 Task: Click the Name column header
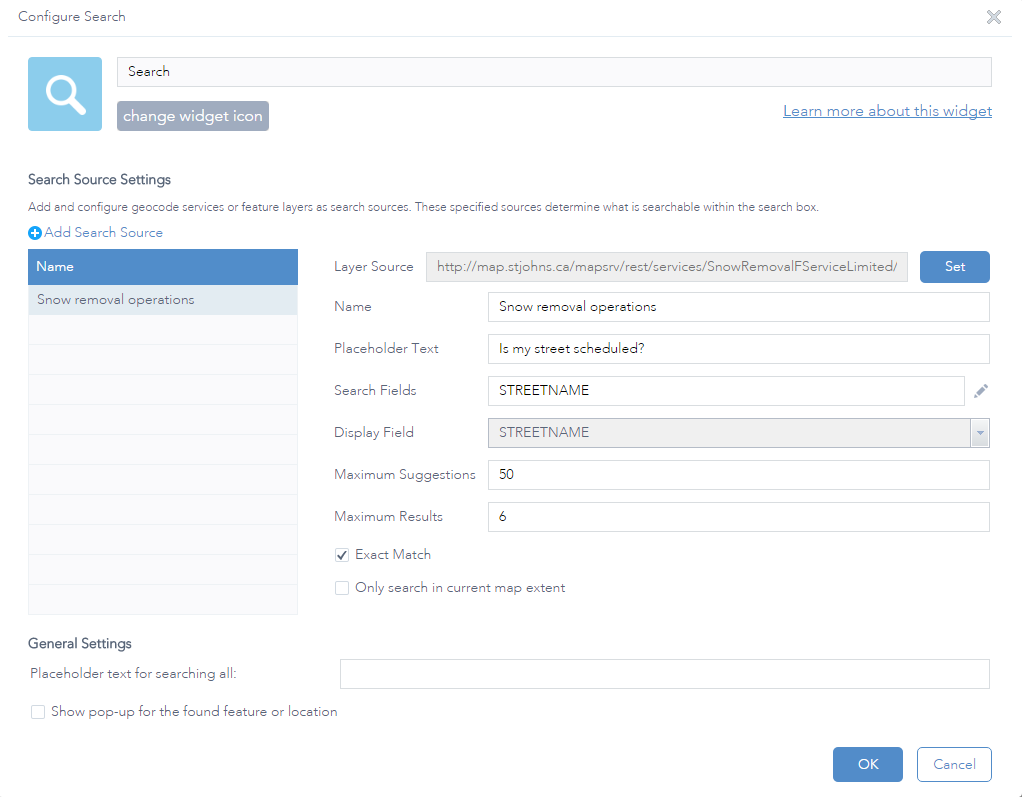point(163,267)
